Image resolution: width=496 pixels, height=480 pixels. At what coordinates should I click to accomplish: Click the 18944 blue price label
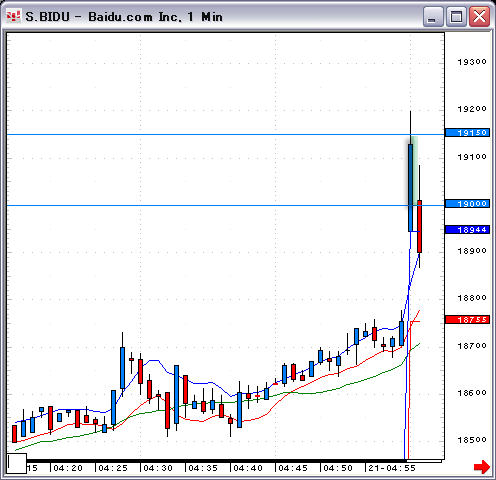(x=467, y=230)
